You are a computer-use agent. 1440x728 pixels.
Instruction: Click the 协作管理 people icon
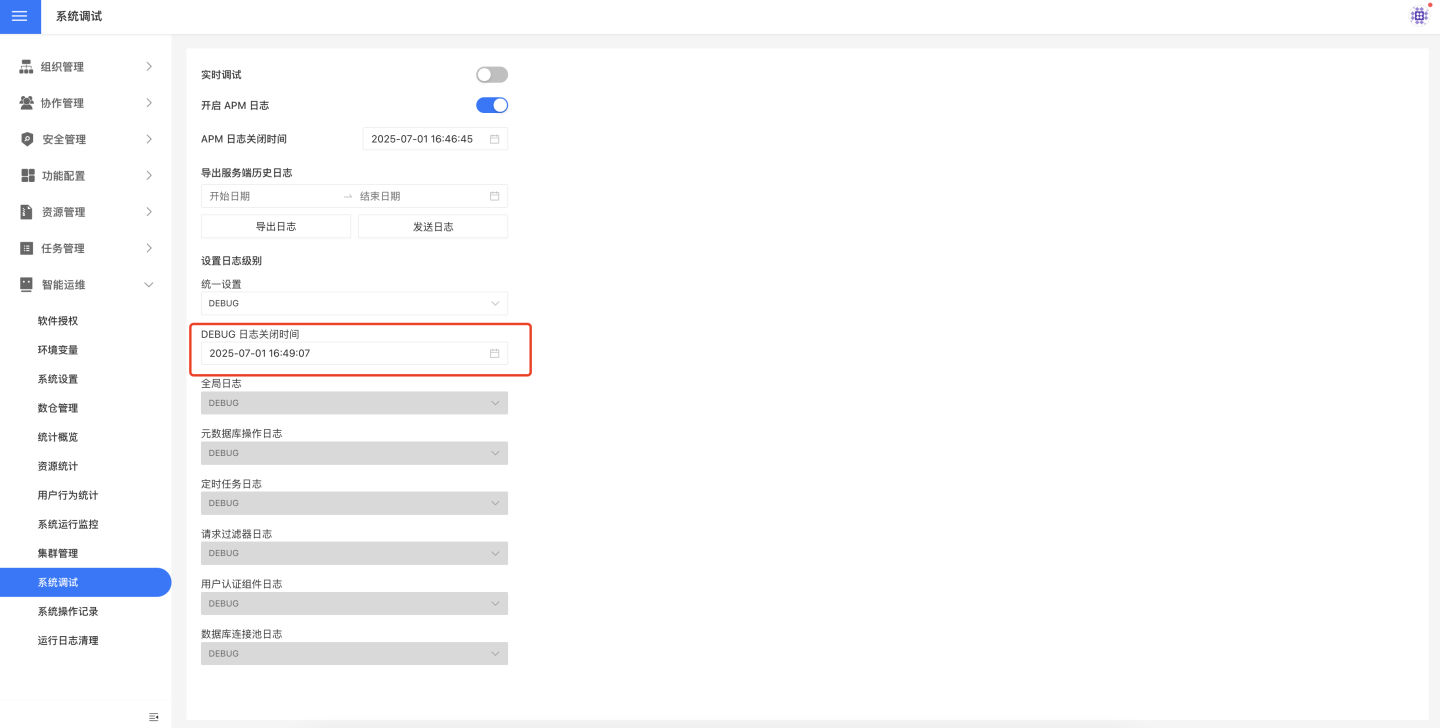point(27,103)
